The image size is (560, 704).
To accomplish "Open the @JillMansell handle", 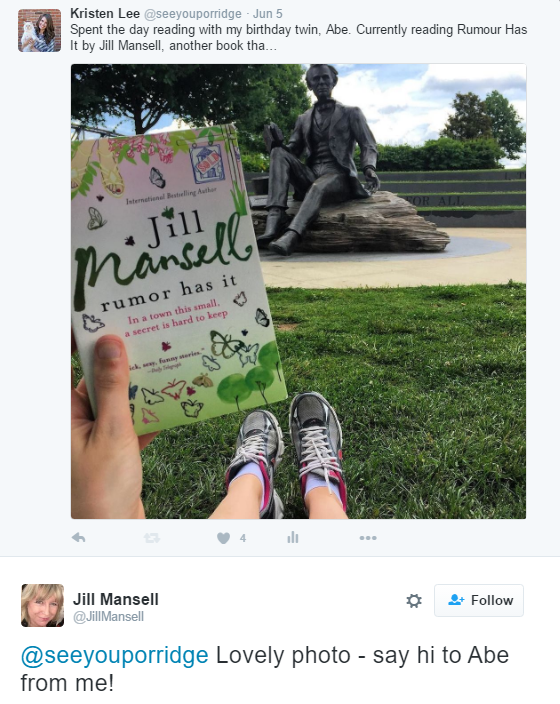I will click(108, 617).
